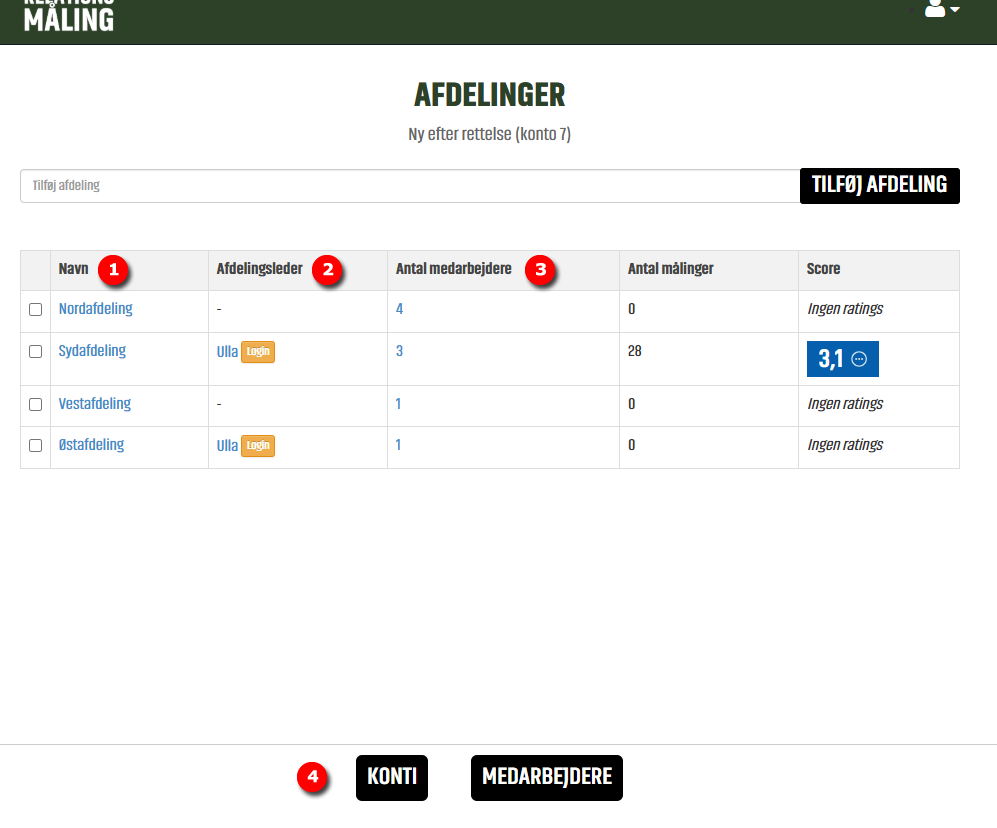This screenshot has height=828, width=997.
Task: Open the user account menu icon
Action: 941,9
